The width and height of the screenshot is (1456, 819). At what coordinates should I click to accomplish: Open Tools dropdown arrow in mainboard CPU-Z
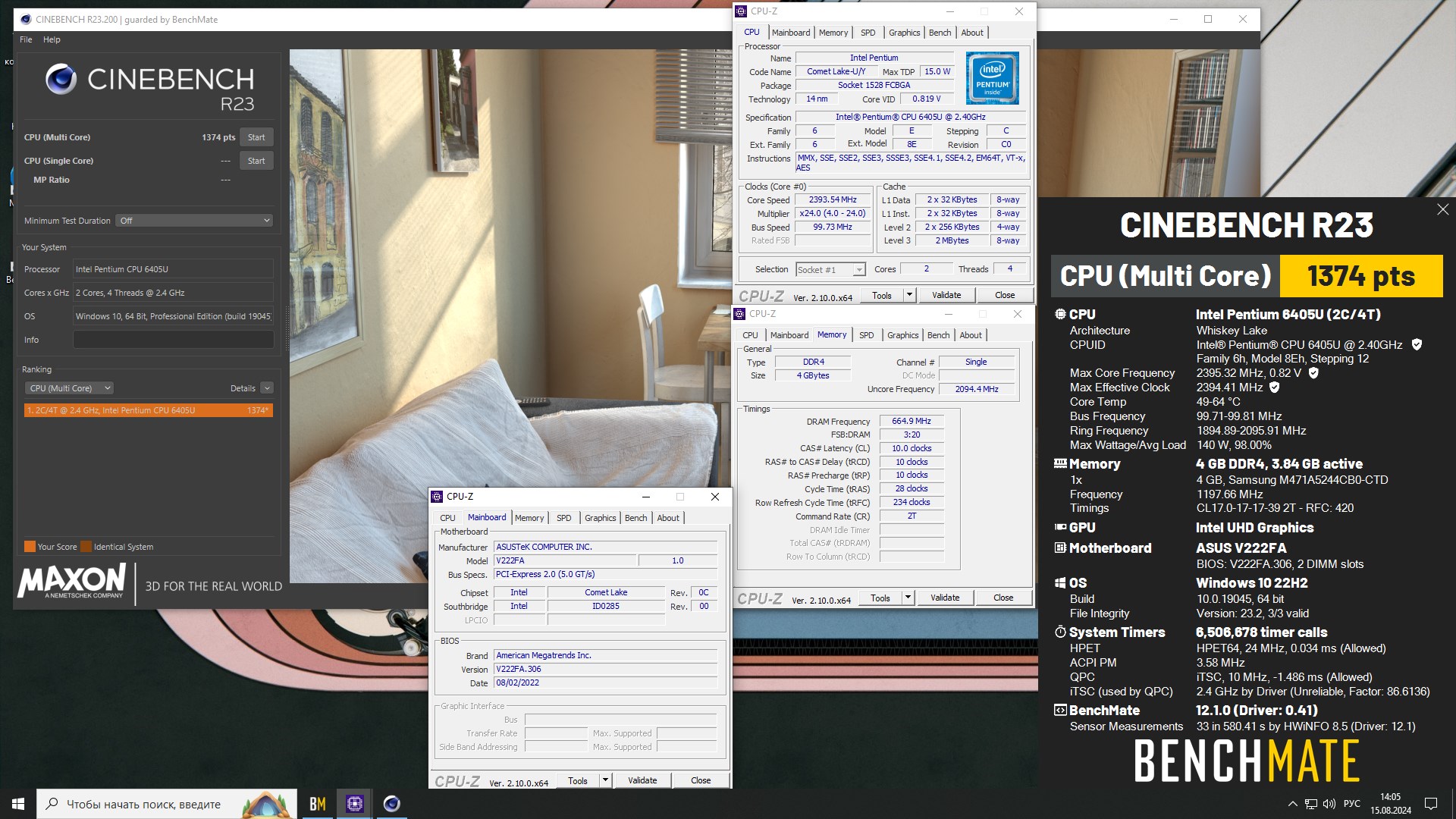(x=605, y=780)
